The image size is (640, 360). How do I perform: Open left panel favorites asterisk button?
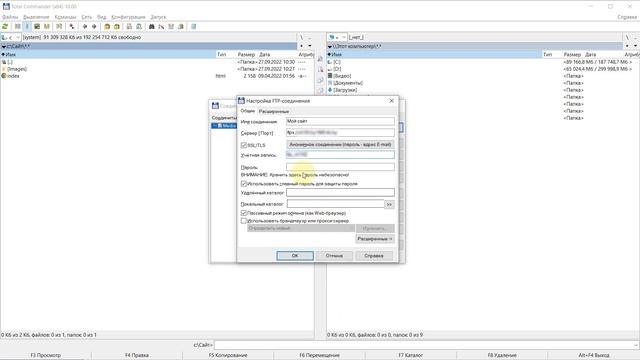pos(302,46)
